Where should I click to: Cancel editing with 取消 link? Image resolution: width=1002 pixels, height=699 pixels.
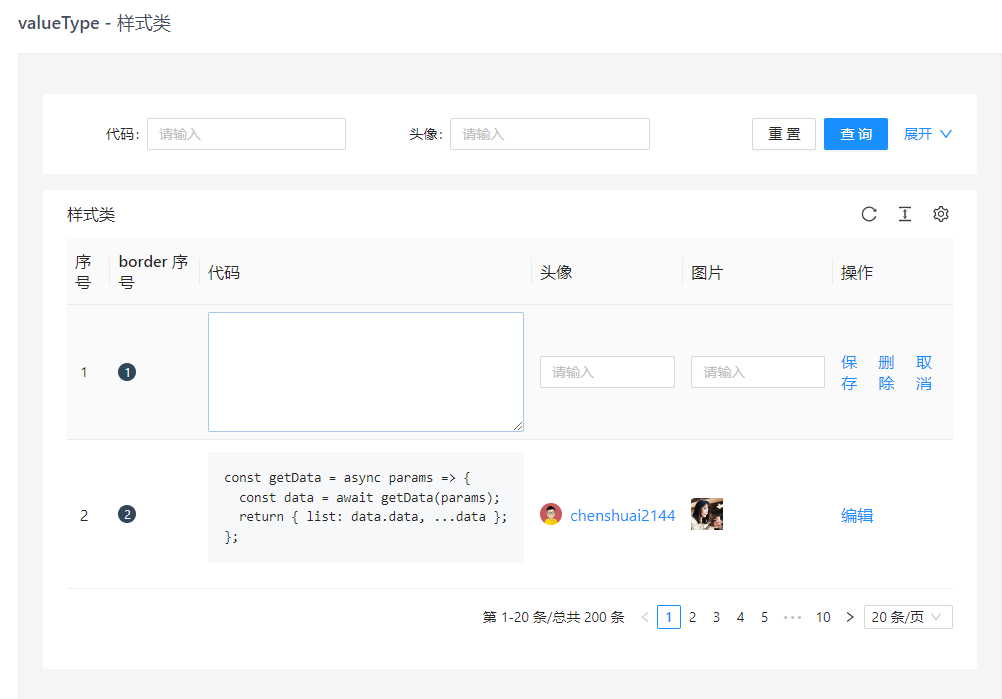[923, 373]
